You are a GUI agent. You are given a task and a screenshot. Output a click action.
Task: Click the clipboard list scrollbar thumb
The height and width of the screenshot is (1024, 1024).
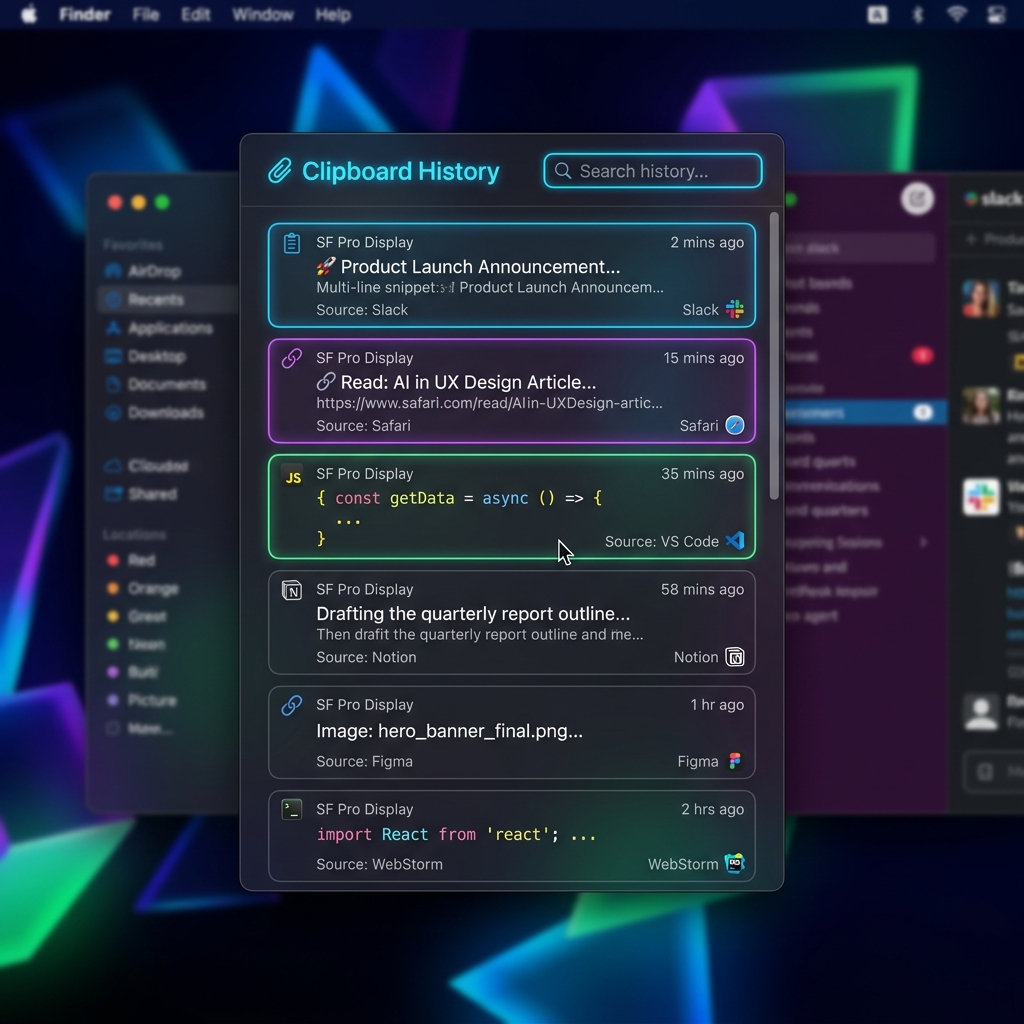pyautogui.click(x=774, y=356)
